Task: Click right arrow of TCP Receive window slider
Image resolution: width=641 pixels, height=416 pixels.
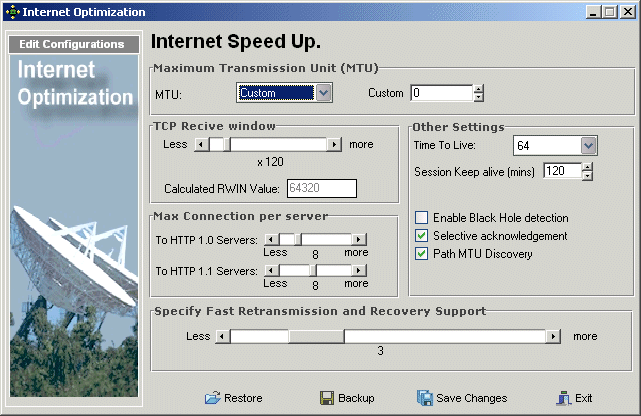Action: pyautogui.click(x=334, y=144)
